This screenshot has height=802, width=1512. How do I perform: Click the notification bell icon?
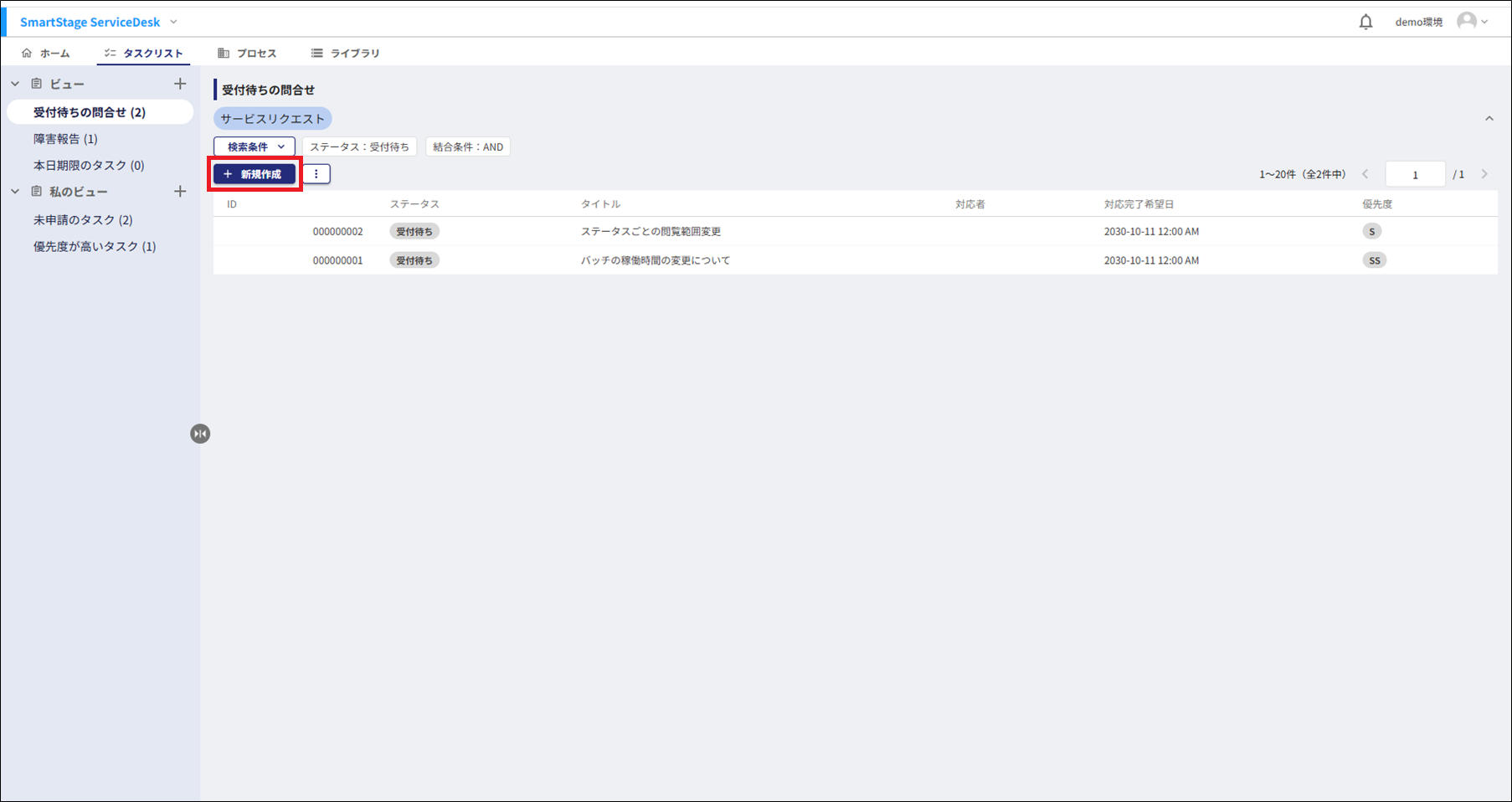click(1365, 22)
